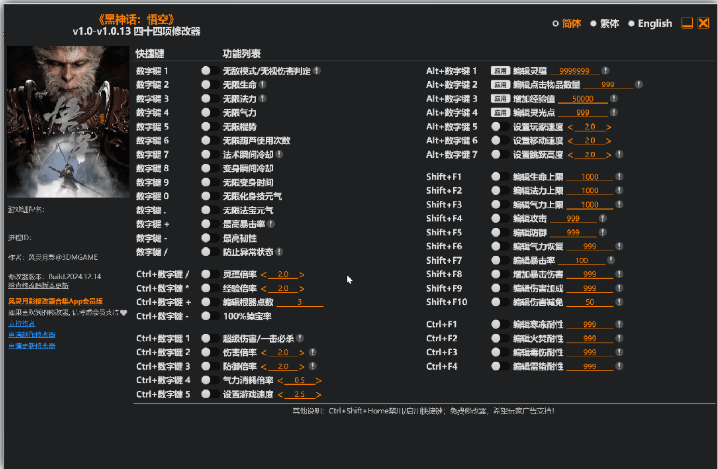Click info icon after 编辑点击物品数量 value
The width and height of the screenshot is (718, 469).
[639, 84]
